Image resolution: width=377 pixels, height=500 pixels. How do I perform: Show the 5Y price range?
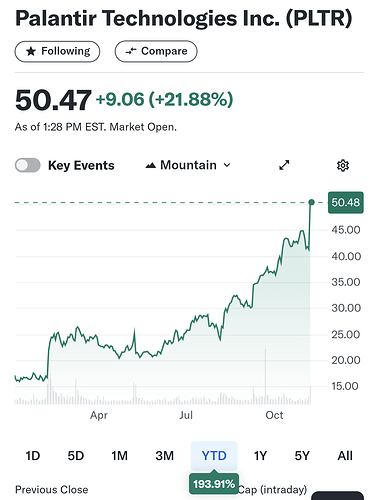click(302, 456)
